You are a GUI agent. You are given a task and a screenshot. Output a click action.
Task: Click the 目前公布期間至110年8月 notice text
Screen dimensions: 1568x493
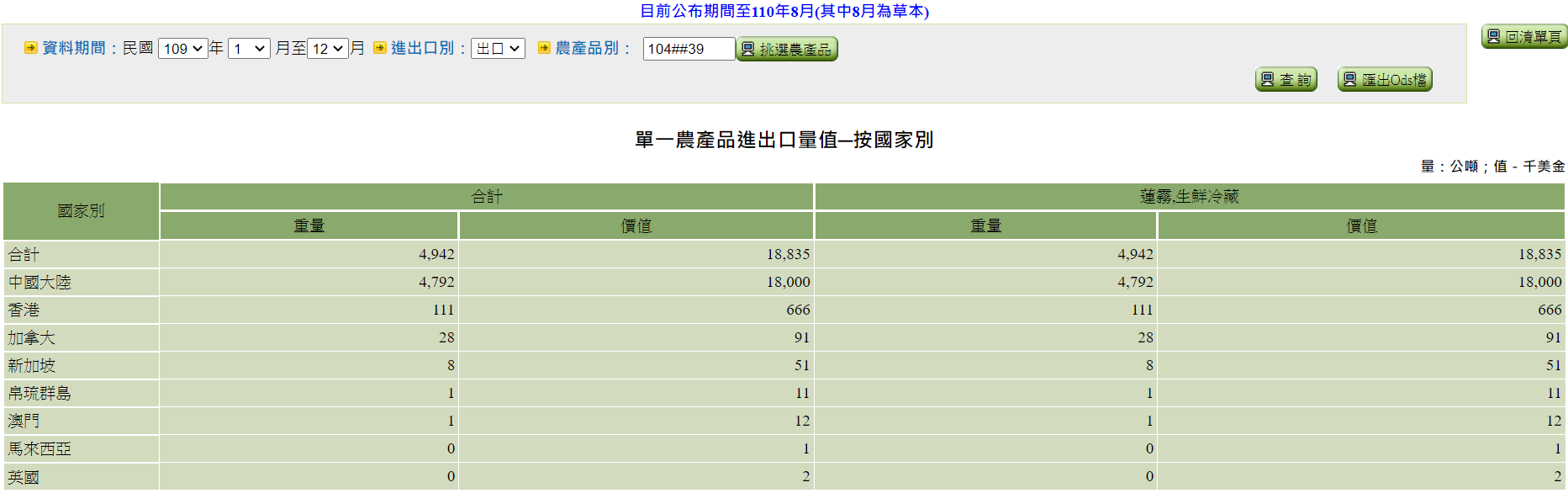point(784,11)
